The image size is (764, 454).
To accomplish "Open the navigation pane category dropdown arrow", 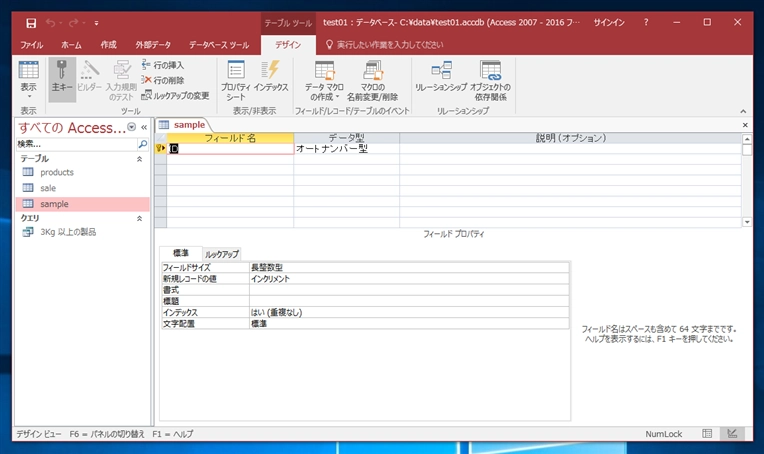I will (x=132, y=127).
